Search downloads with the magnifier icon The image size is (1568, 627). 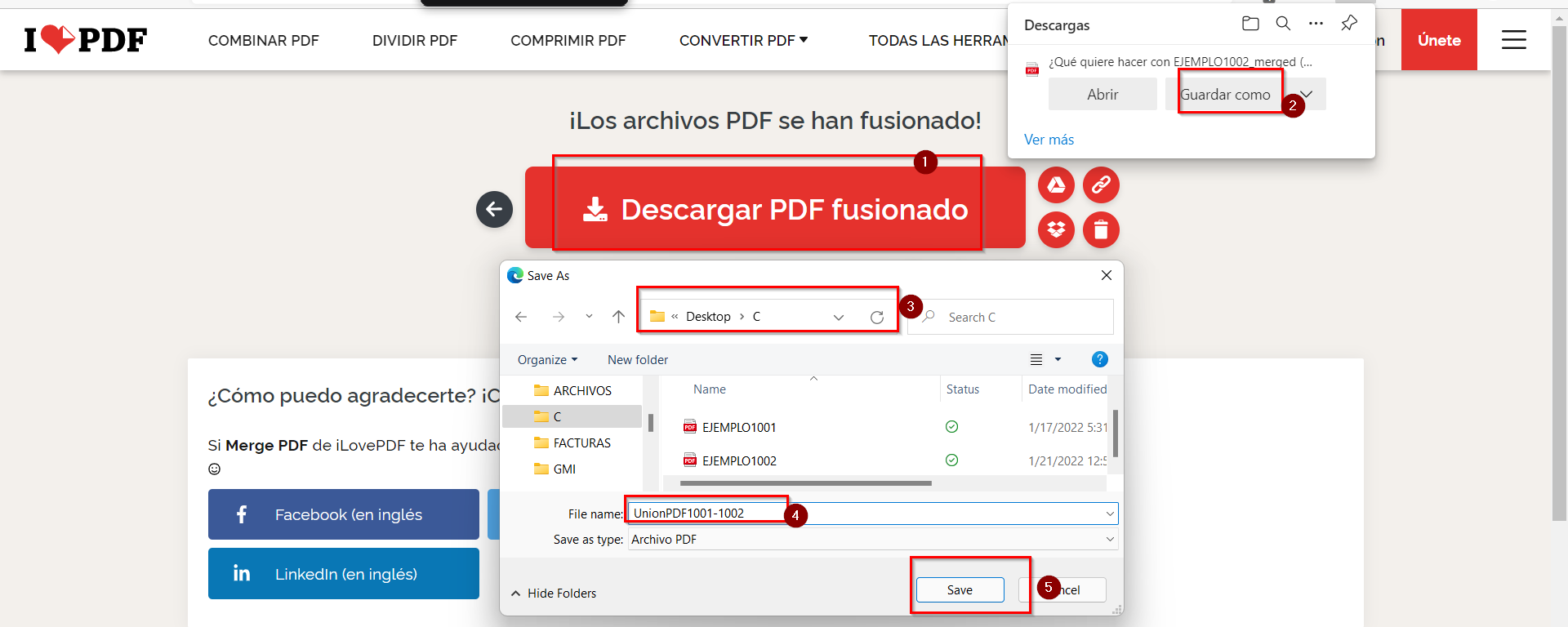click(x=1283, y=24)
